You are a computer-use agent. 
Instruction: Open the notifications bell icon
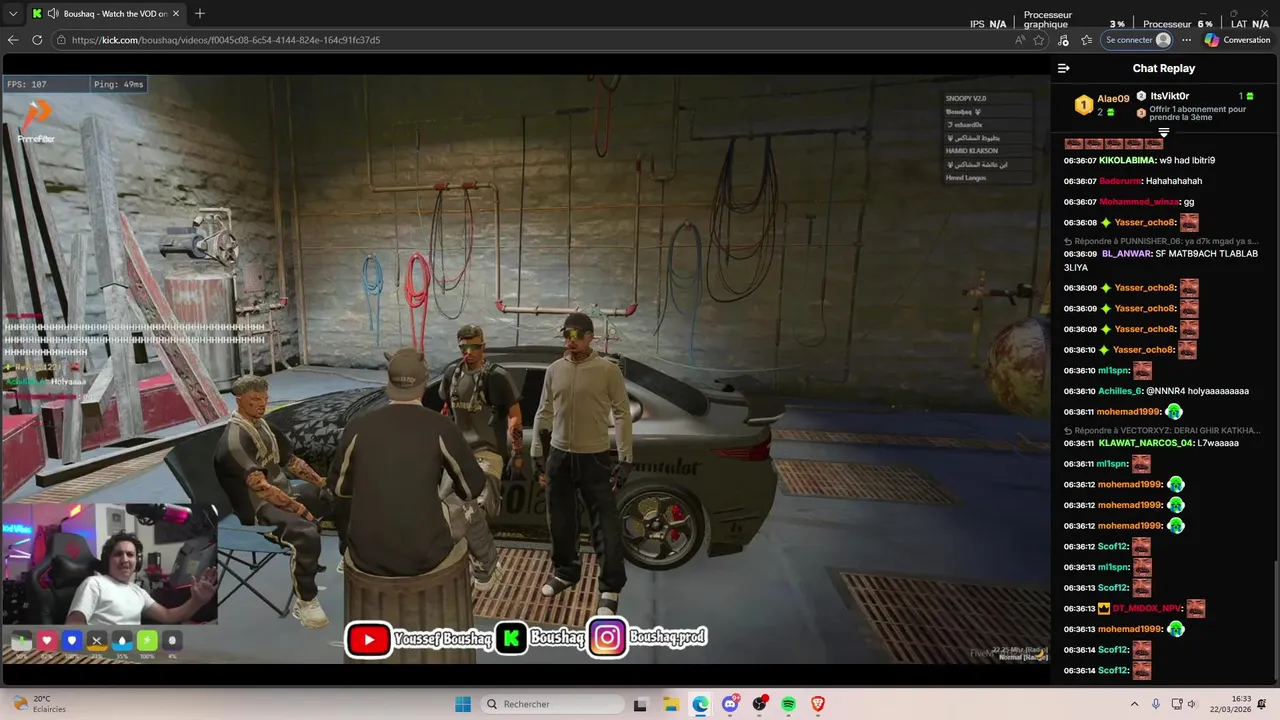(1263, 704)
